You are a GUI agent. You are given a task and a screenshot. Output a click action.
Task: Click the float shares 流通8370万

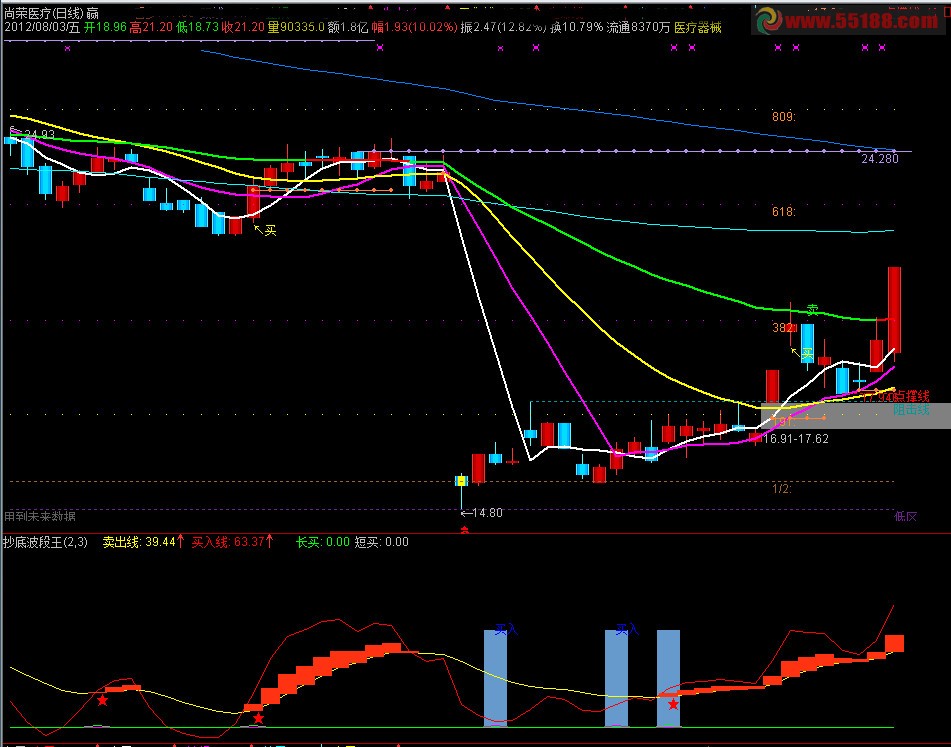pyautogui.click(x=638, y=28)
